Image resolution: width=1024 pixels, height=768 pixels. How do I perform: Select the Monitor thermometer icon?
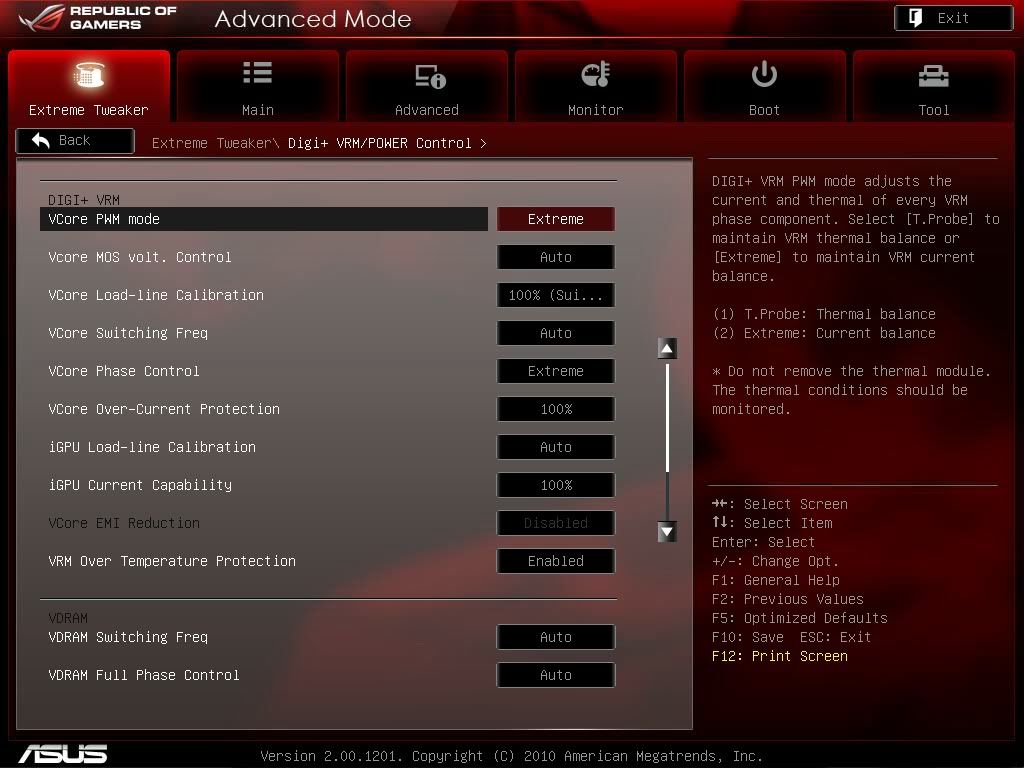pos(595,75)
